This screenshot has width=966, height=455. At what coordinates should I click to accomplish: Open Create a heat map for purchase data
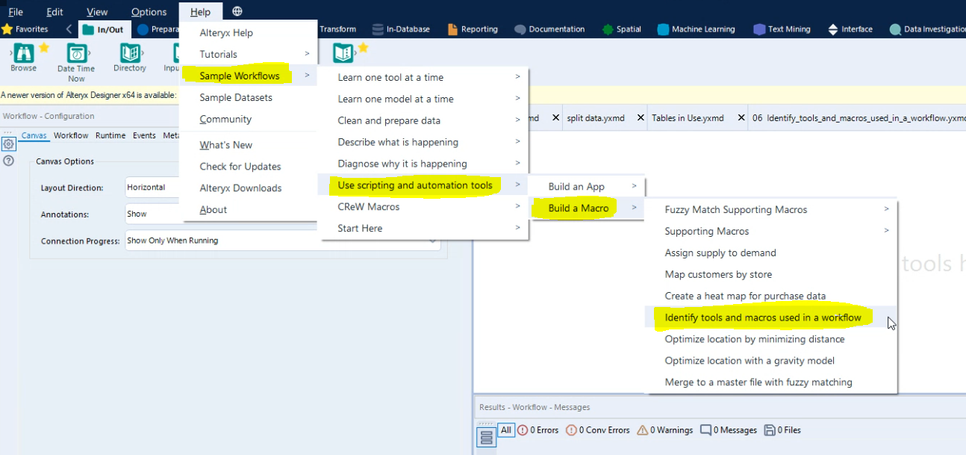[771, 296]
